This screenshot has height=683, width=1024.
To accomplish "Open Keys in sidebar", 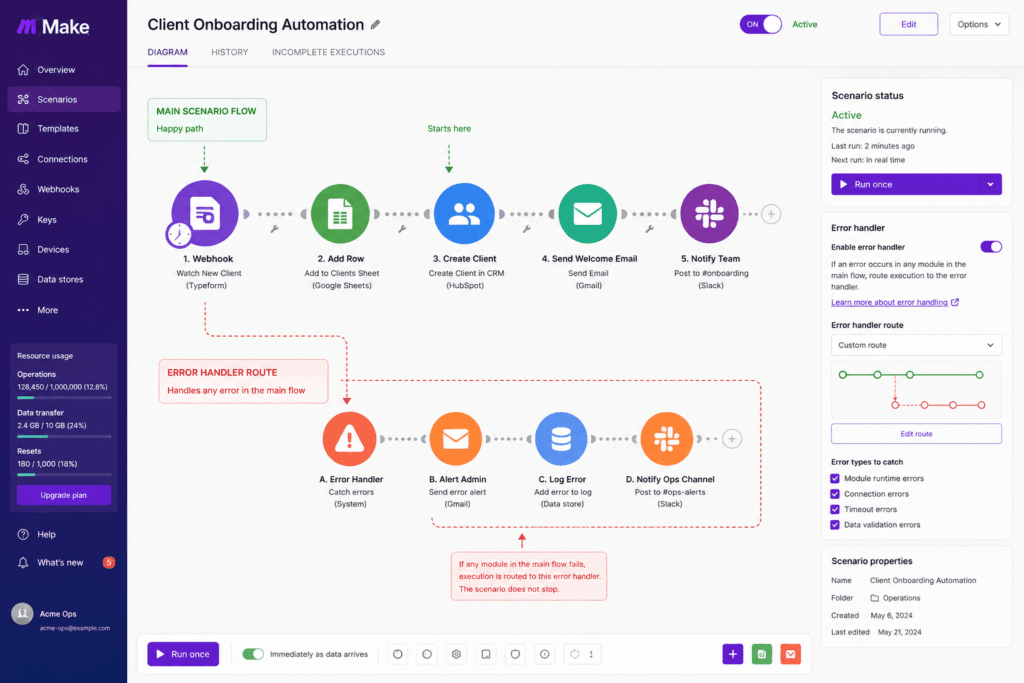I will pyautogui.click(x=63, y=220).
